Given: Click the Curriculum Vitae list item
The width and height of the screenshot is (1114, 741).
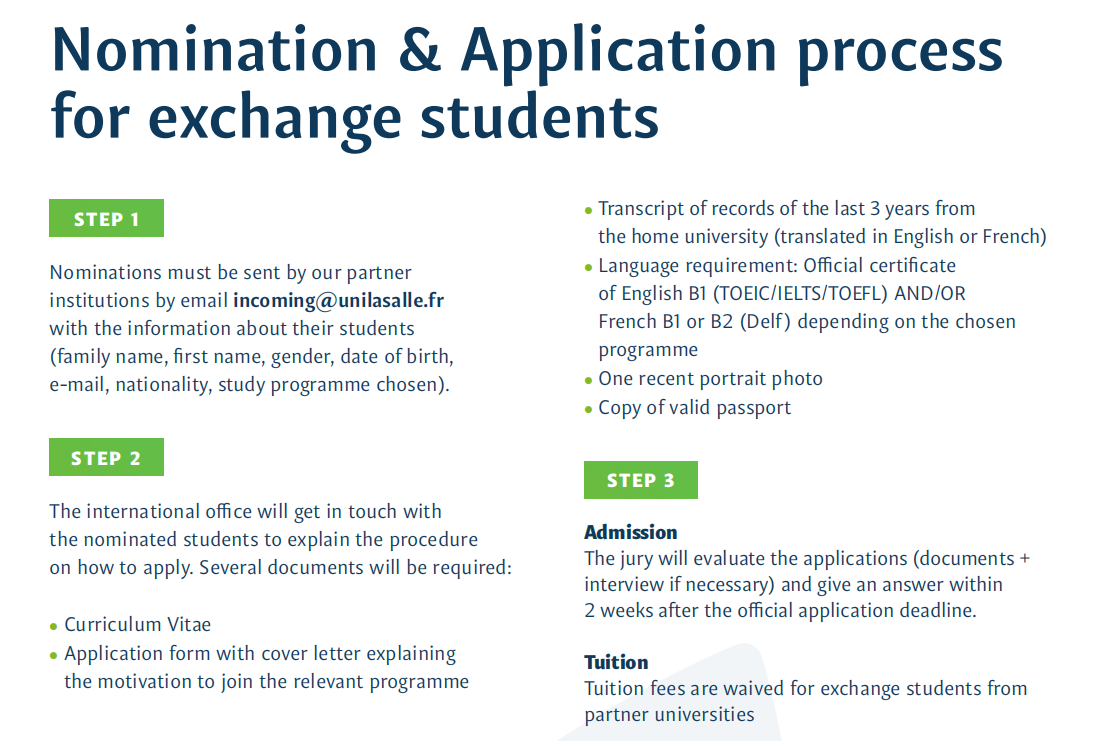Looking at the screenshot, I should point(138,625).
